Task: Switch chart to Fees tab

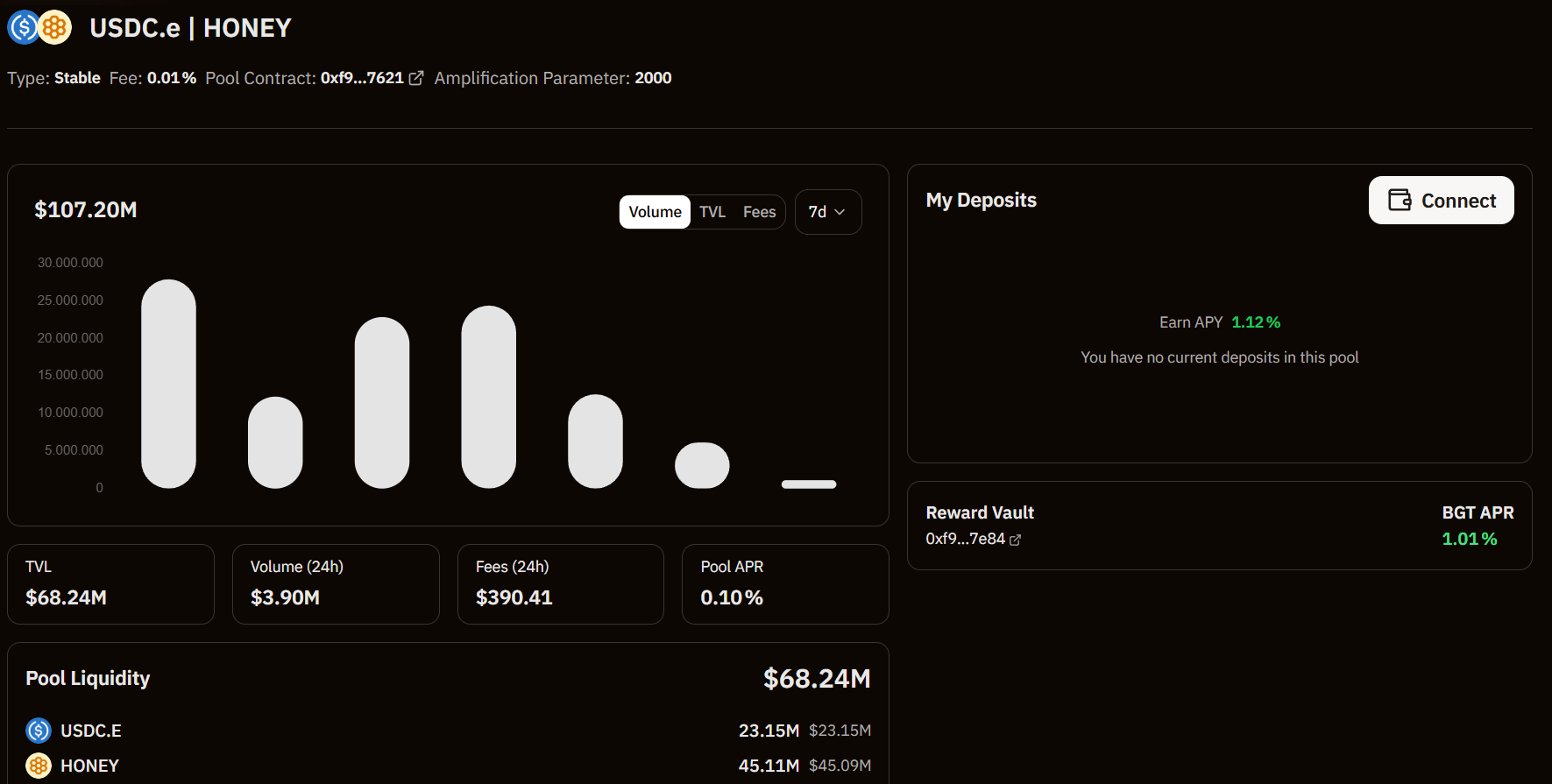Action: pos(759,212)
